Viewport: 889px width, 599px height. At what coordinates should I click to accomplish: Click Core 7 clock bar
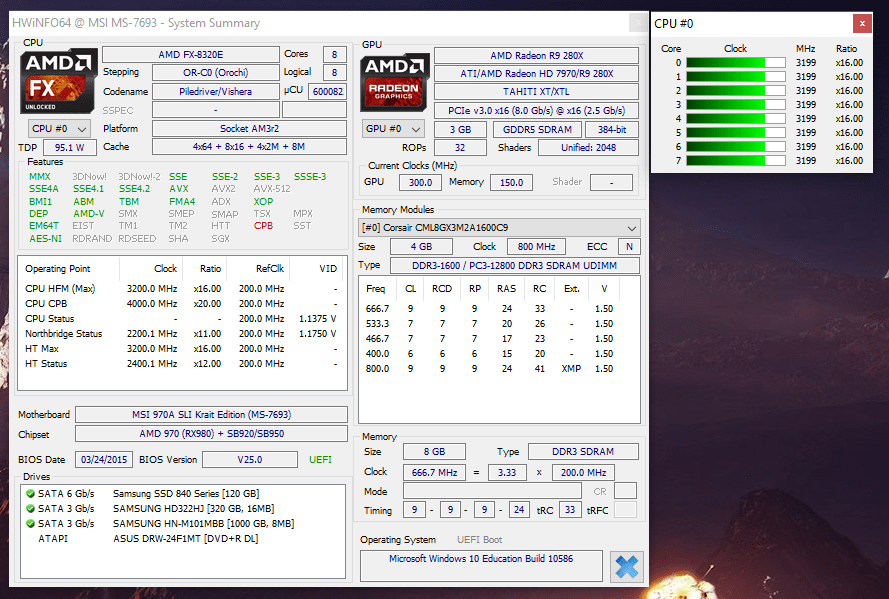(x=735, y=161)
